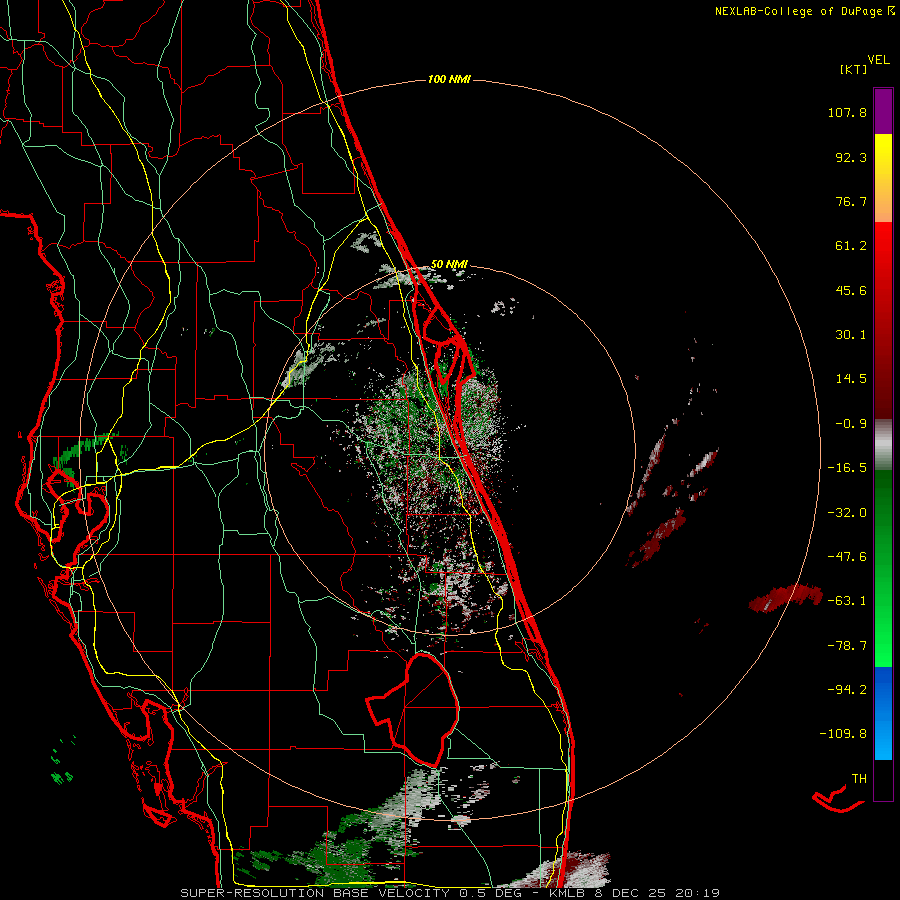Pick the dark TH band at scale bottom

click(883, 779)
